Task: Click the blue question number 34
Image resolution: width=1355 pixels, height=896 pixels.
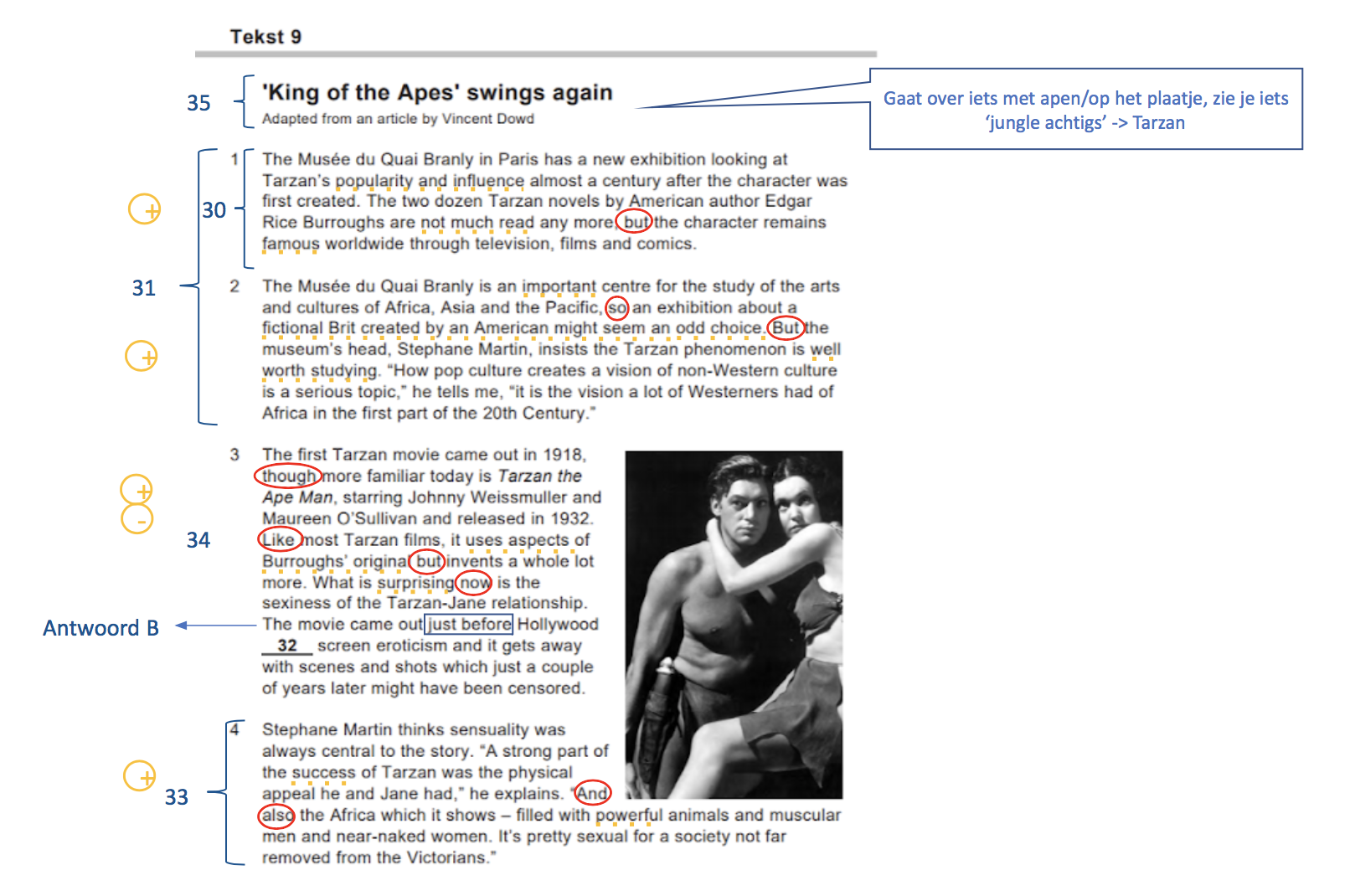Action: [x=198, y=540]
